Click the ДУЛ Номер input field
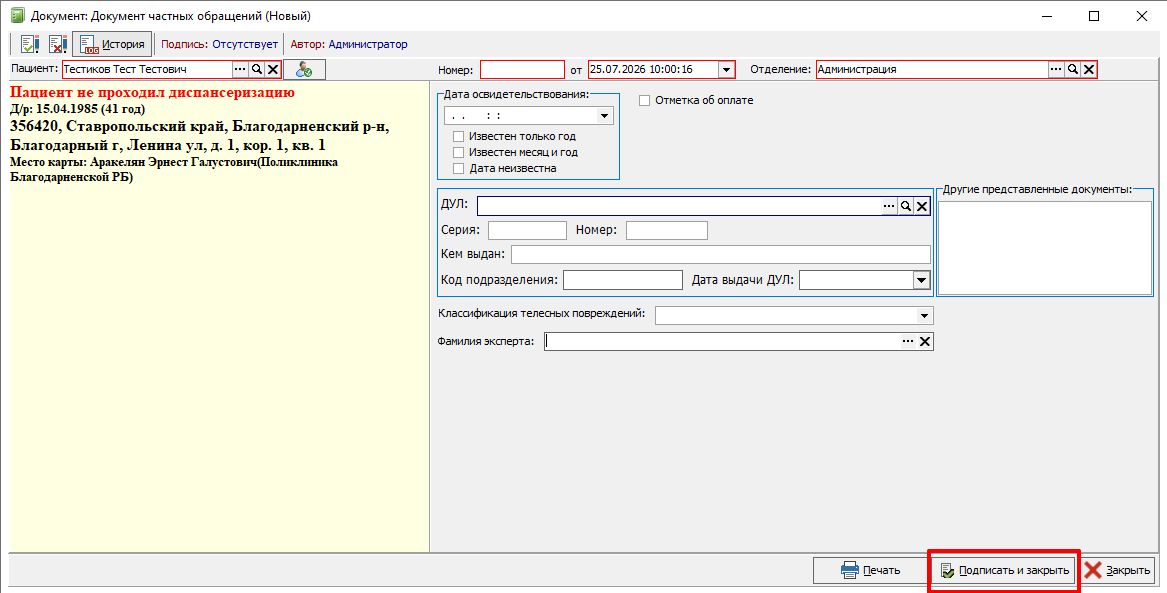The width and height of the screenshot is (1167, 593). (x=667, y=231)
